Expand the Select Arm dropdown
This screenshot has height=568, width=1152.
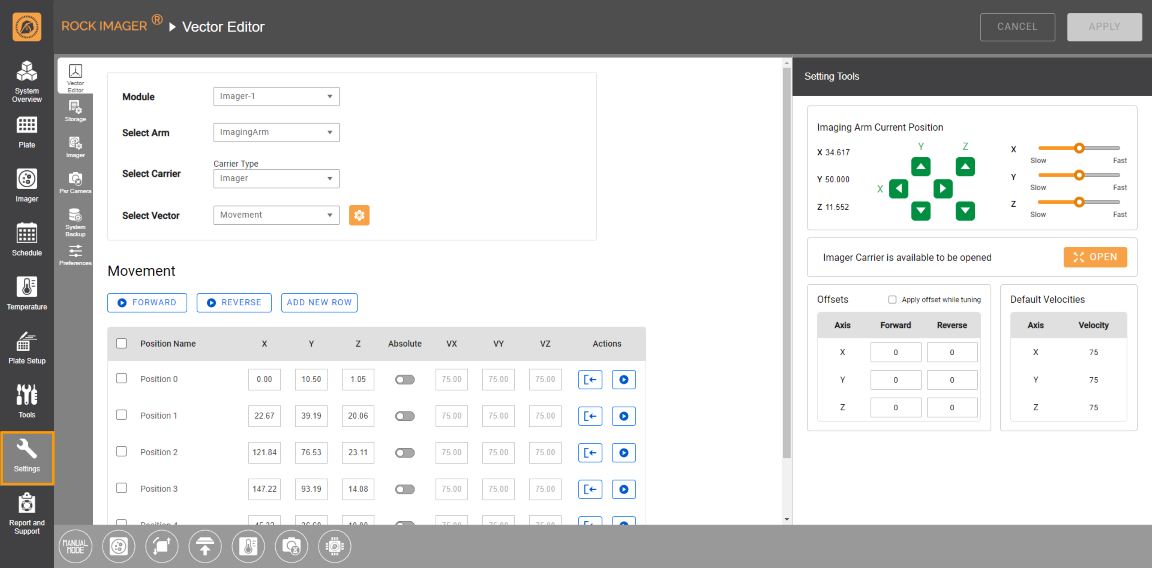point(276,132)
